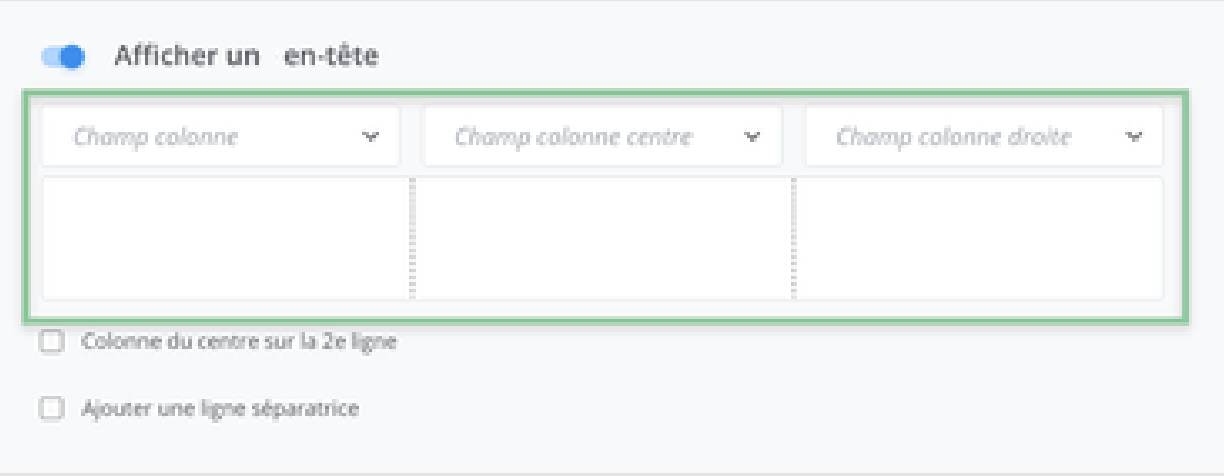
Task: Check "Colonne du centre sur la 2e ligne" box
Action: pyautogui.click(x=50, y=342)
